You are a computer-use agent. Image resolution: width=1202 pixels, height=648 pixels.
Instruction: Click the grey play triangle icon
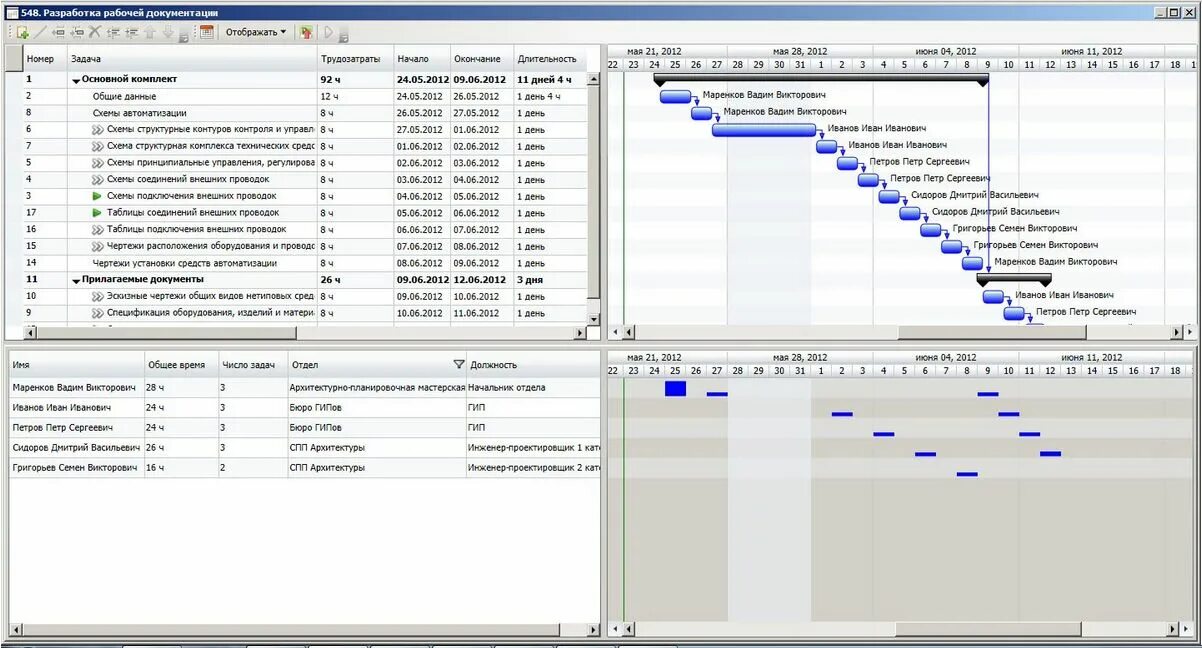327,32
